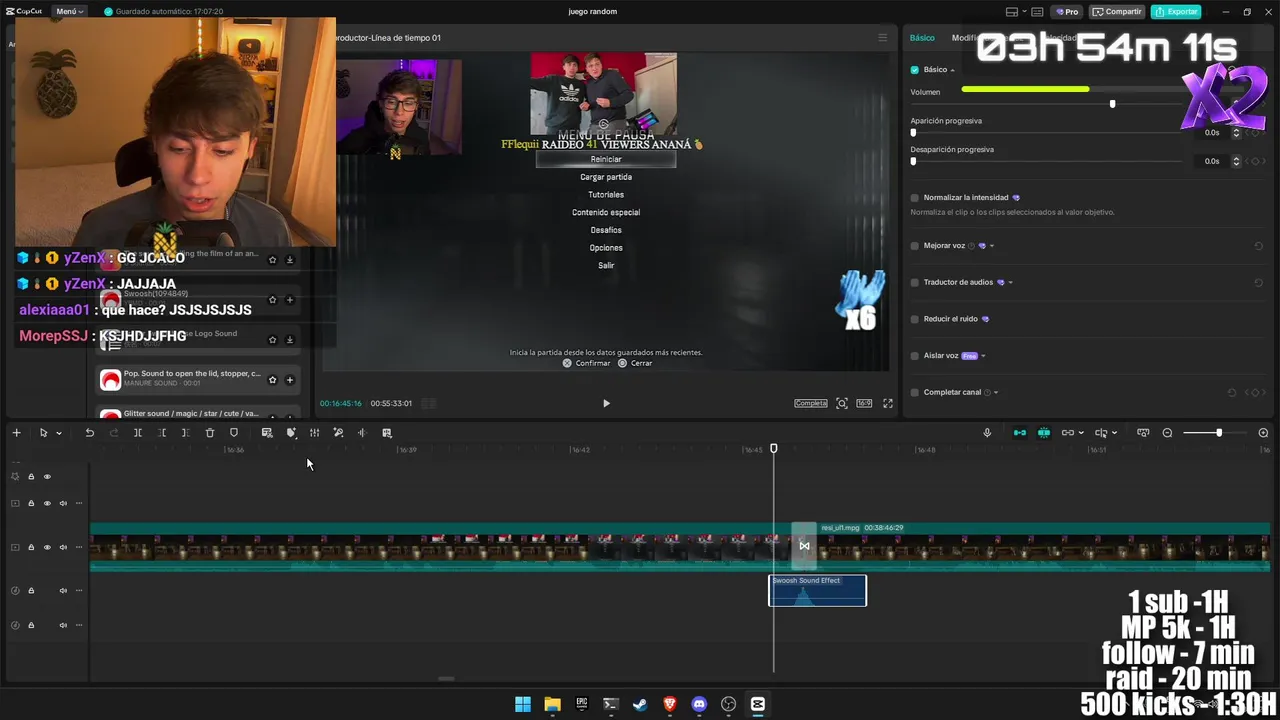Expand the preview axis dropdown arrow

[1115, 433]
